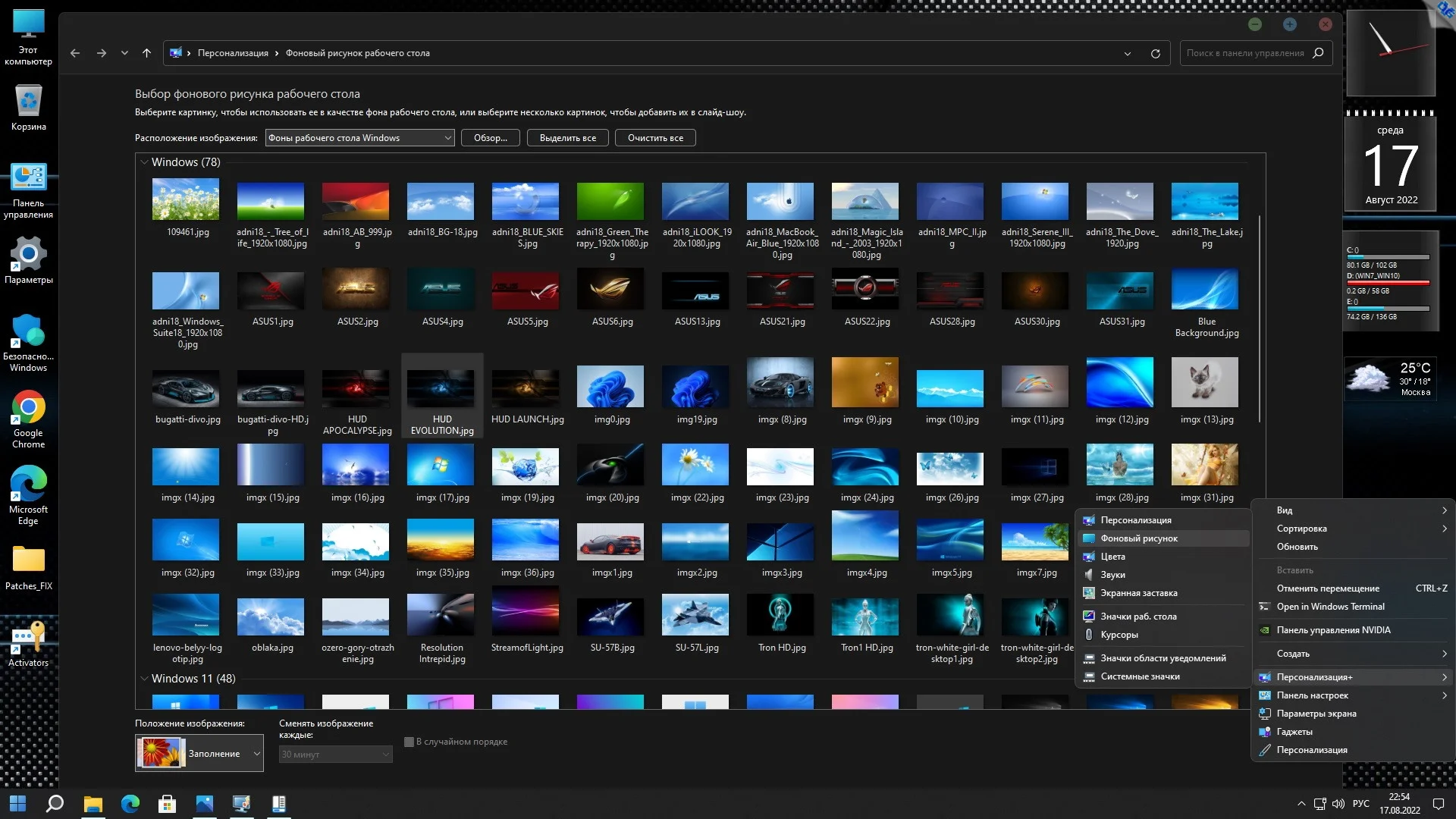The image size is (1456, 819).
Task: Collapse the Windows (78) group
Action: tap(144, 162)
